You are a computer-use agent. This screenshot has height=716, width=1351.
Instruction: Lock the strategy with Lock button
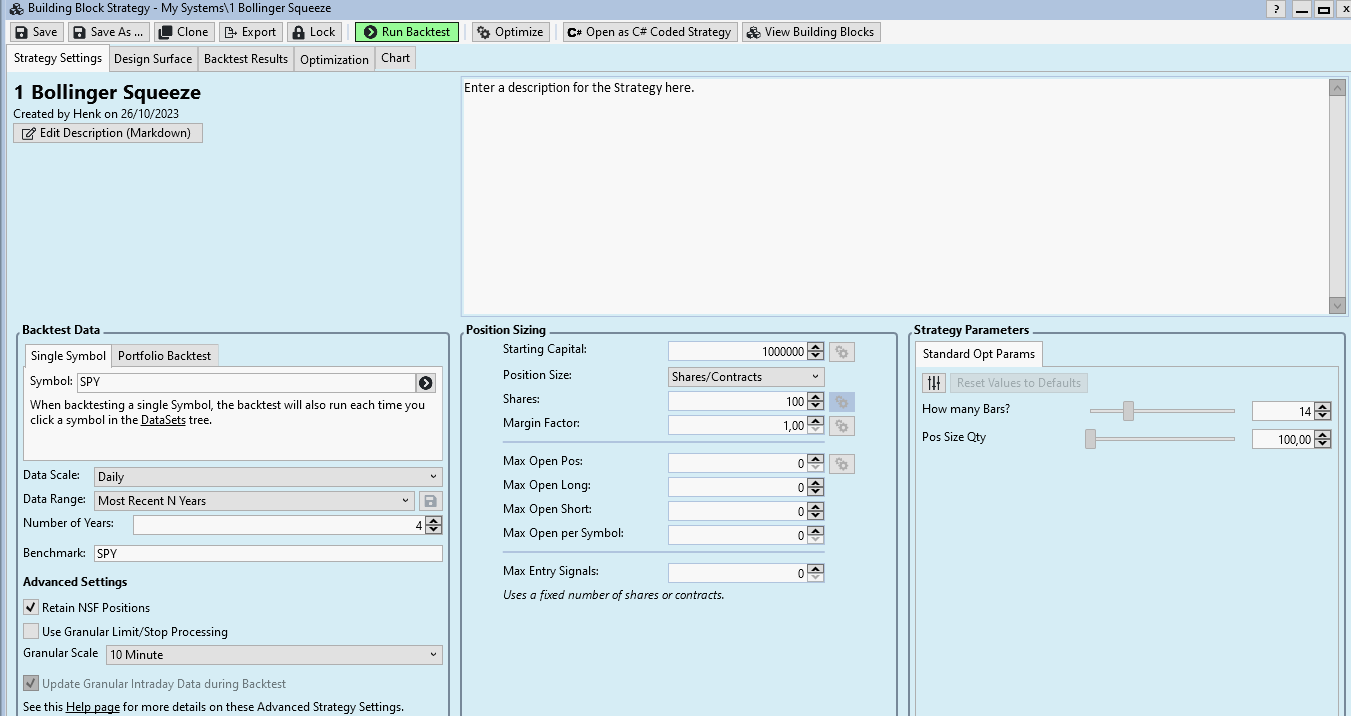pyautogui.click(x=313, y=32)
